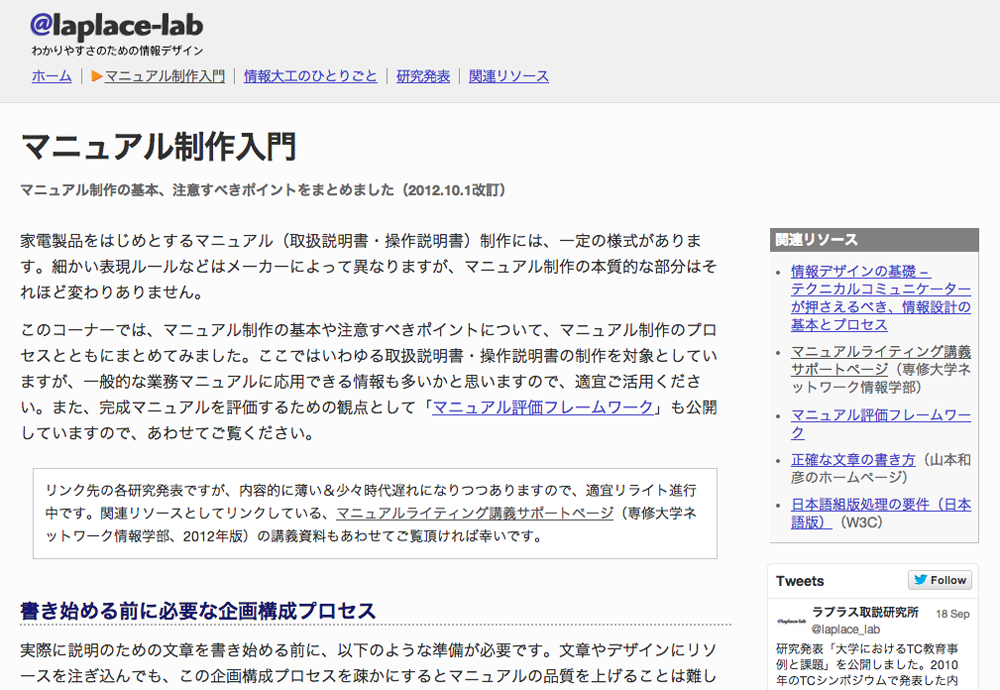Open the マニュアル評価フレームワーク link in the body paragraph

[x=543, y=408]
